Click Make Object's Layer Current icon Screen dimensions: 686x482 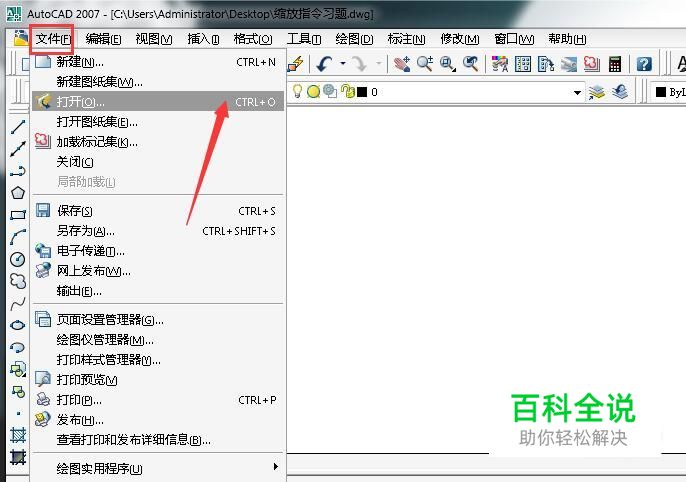[x=597, y=92]
